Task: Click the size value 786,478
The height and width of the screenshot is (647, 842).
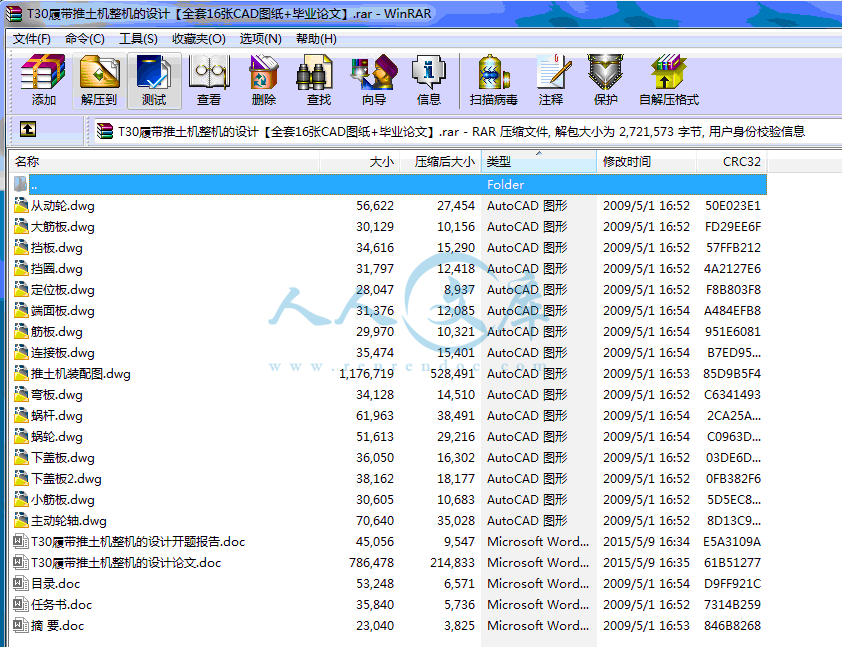Action: tap(371, 563)
